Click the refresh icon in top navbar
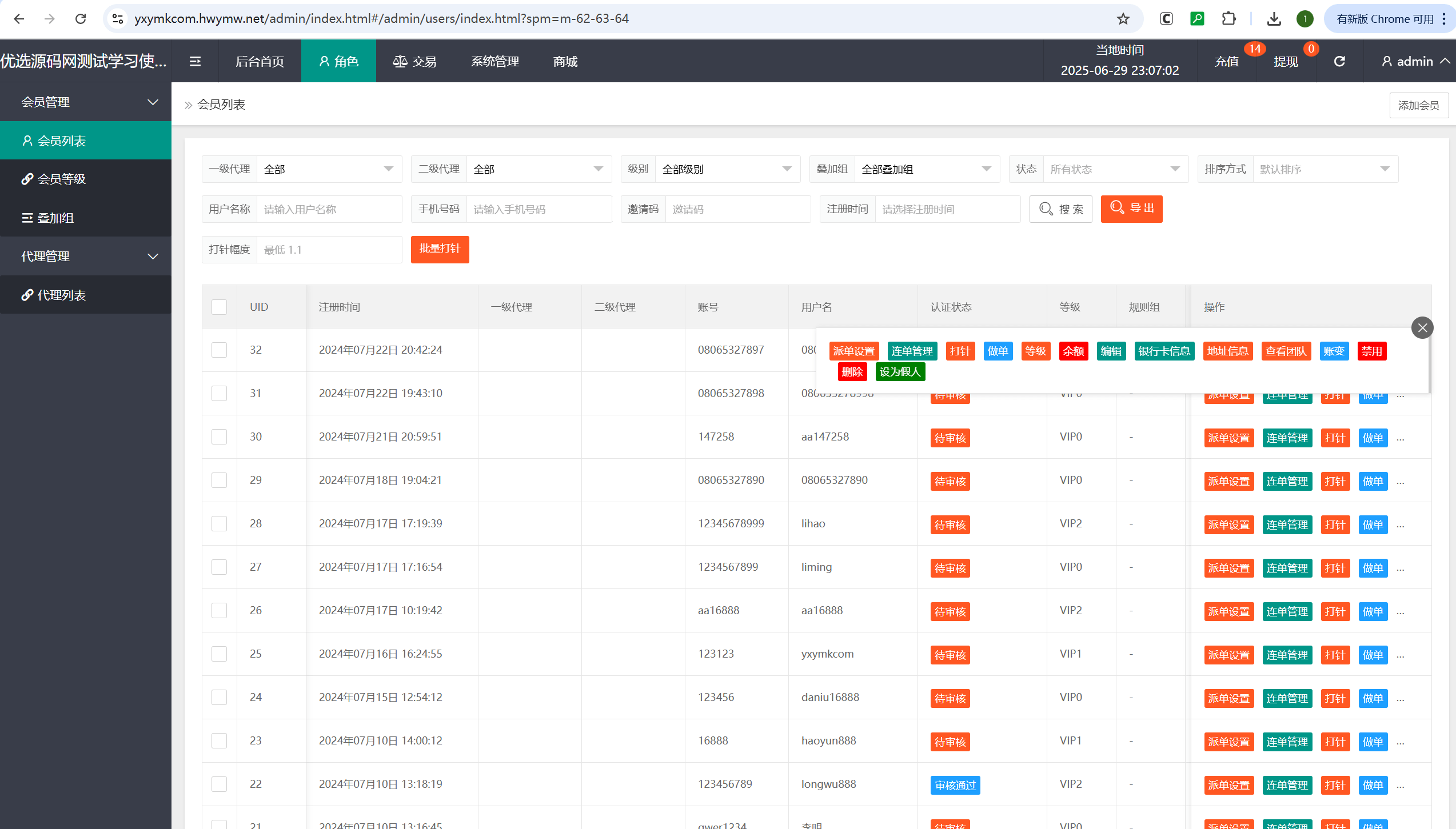This screenshot has width=1456, height=829. pyautogui.click(x=1339, y=61)
